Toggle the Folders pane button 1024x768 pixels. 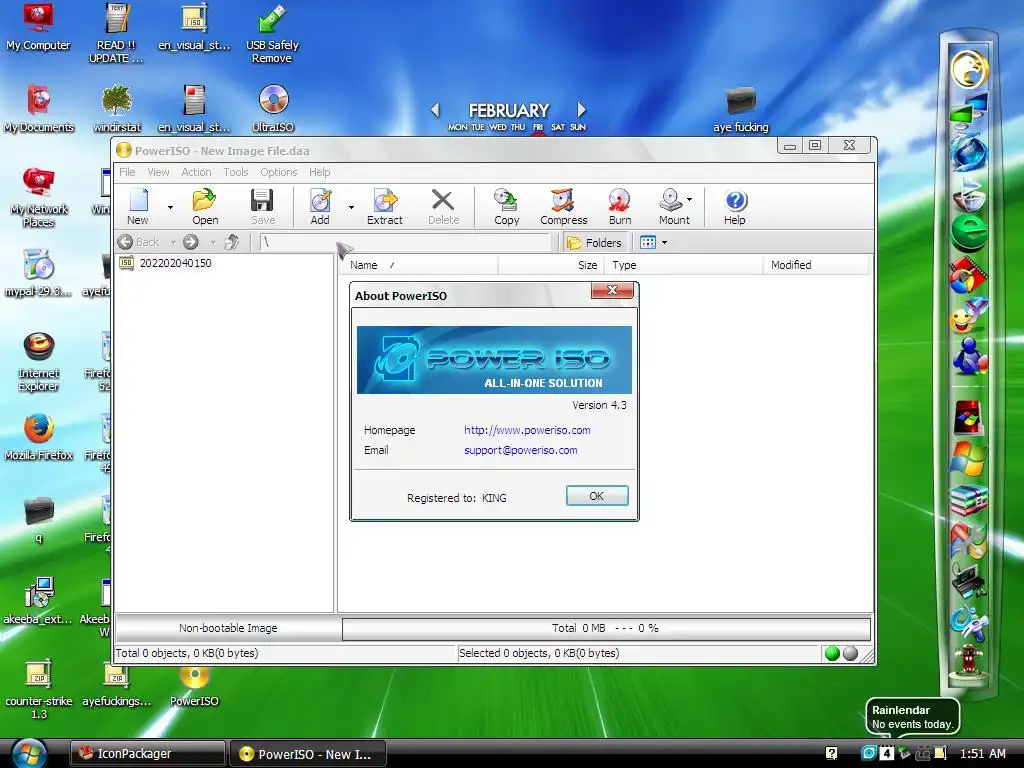pos(595,243)
